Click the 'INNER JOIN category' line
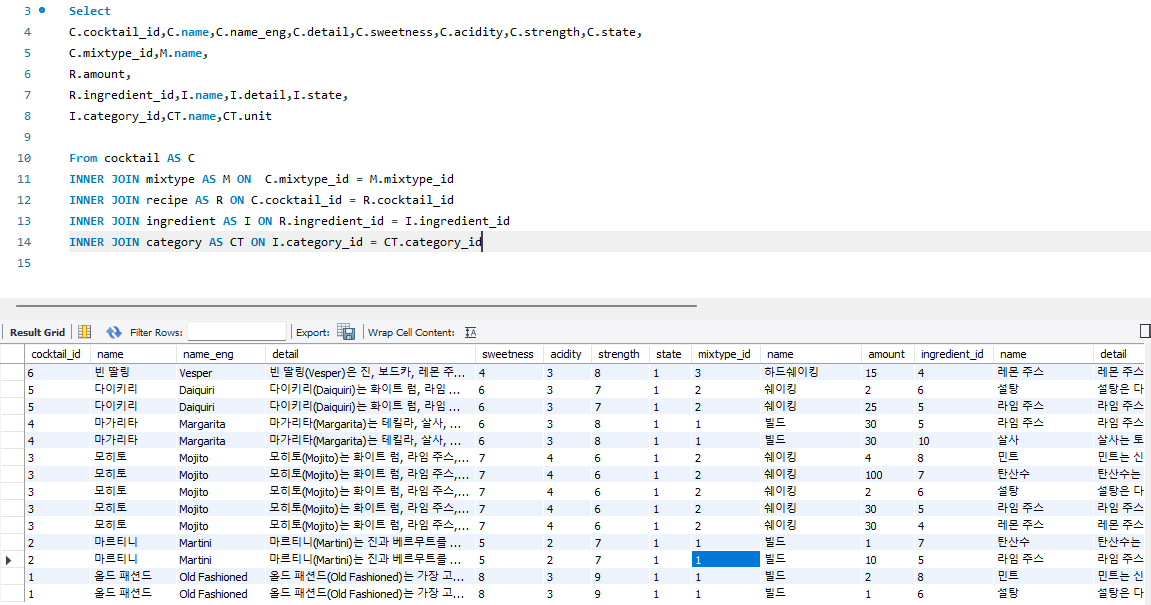This screenshot has width=1151, height=605. point(275,242)
